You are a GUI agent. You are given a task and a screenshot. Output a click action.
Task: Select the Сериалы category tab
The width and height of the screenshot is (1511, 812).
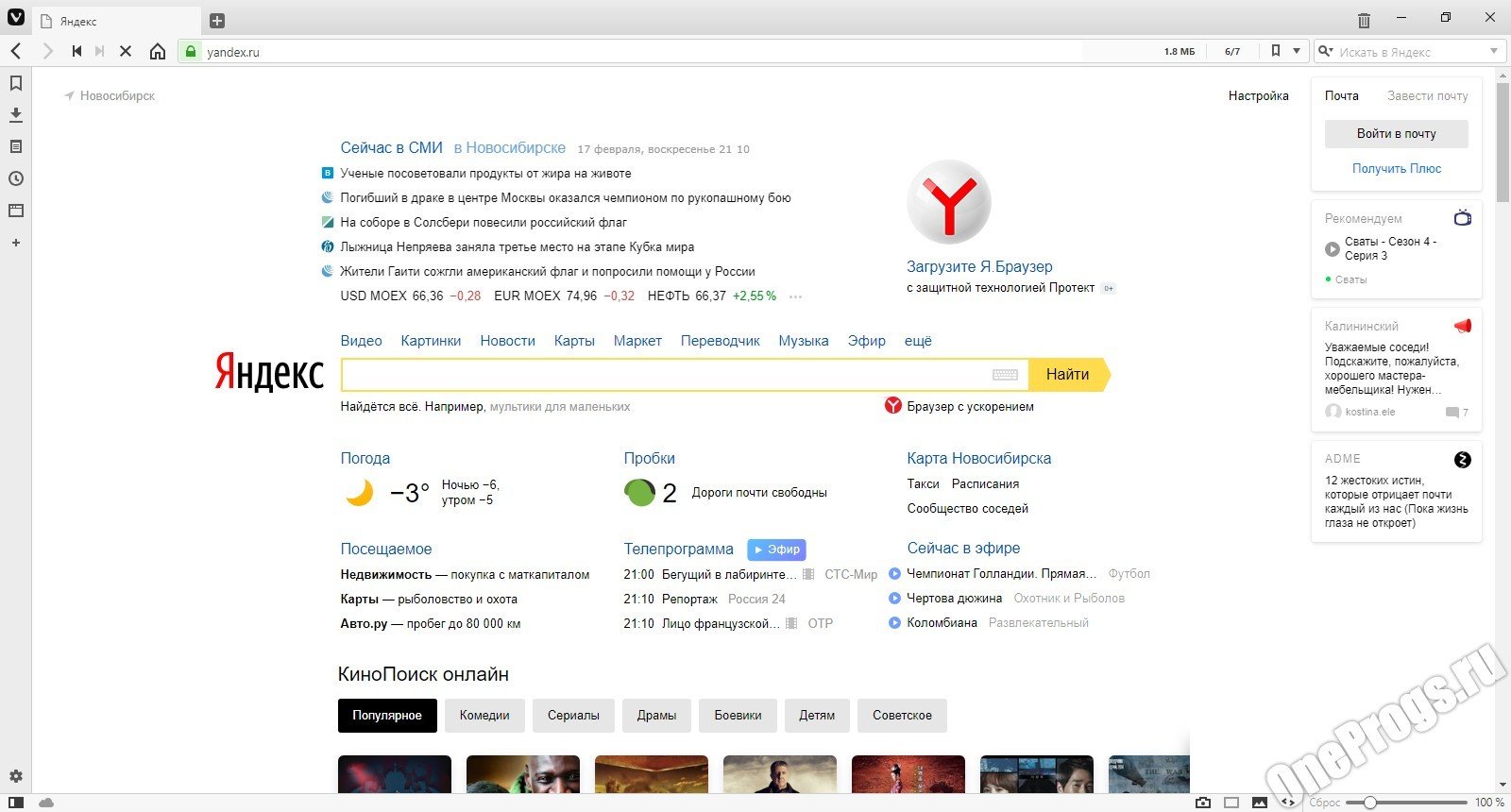tap(573, 716)
